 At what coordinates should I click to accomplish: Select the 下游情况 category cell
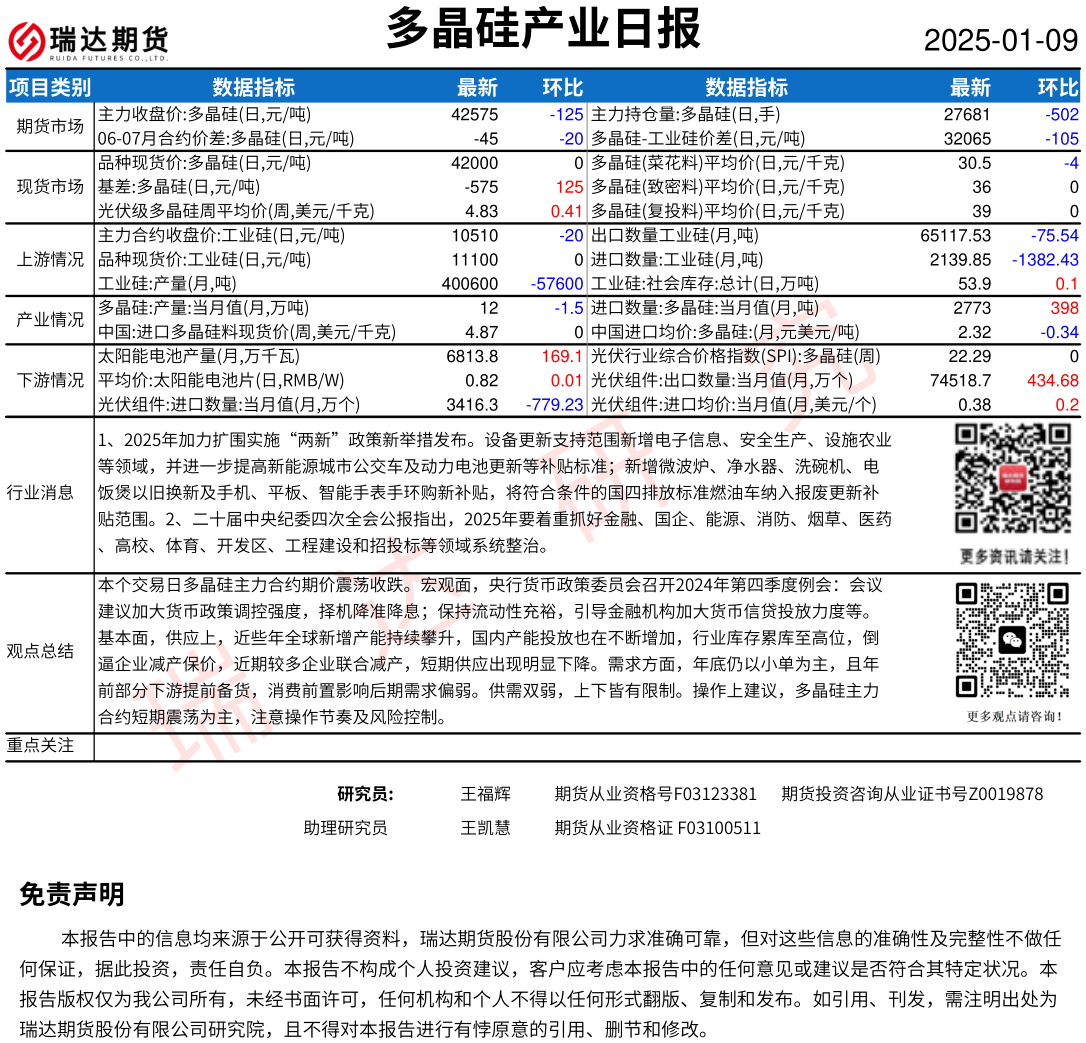point(50,380)
